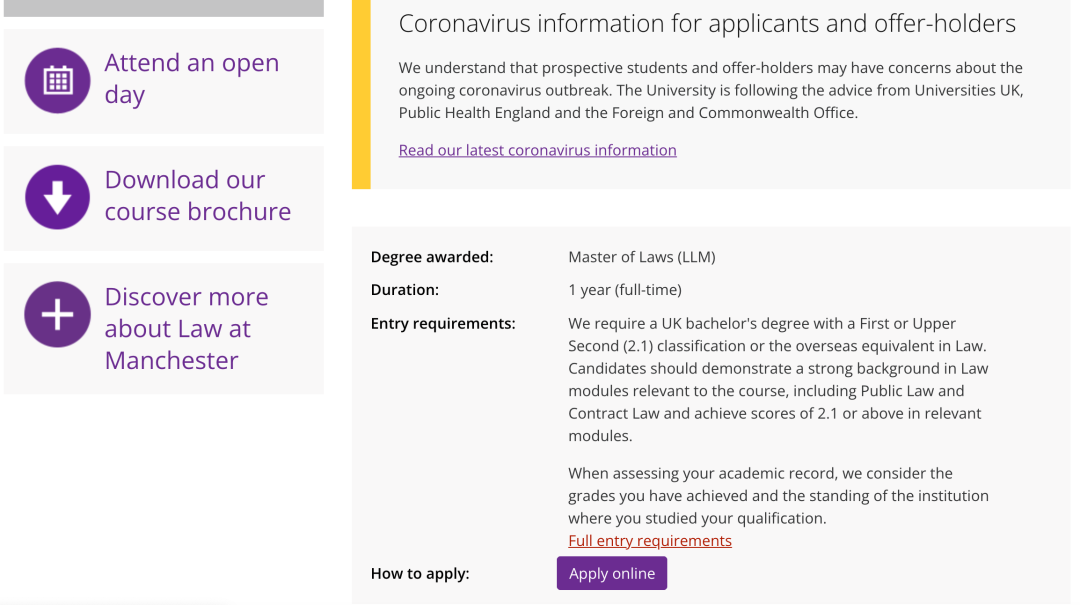The width and height of the screenshot is (1080, 605).
Task: Read our latest coronavirus information link
Action: click(x=537, y=150)
